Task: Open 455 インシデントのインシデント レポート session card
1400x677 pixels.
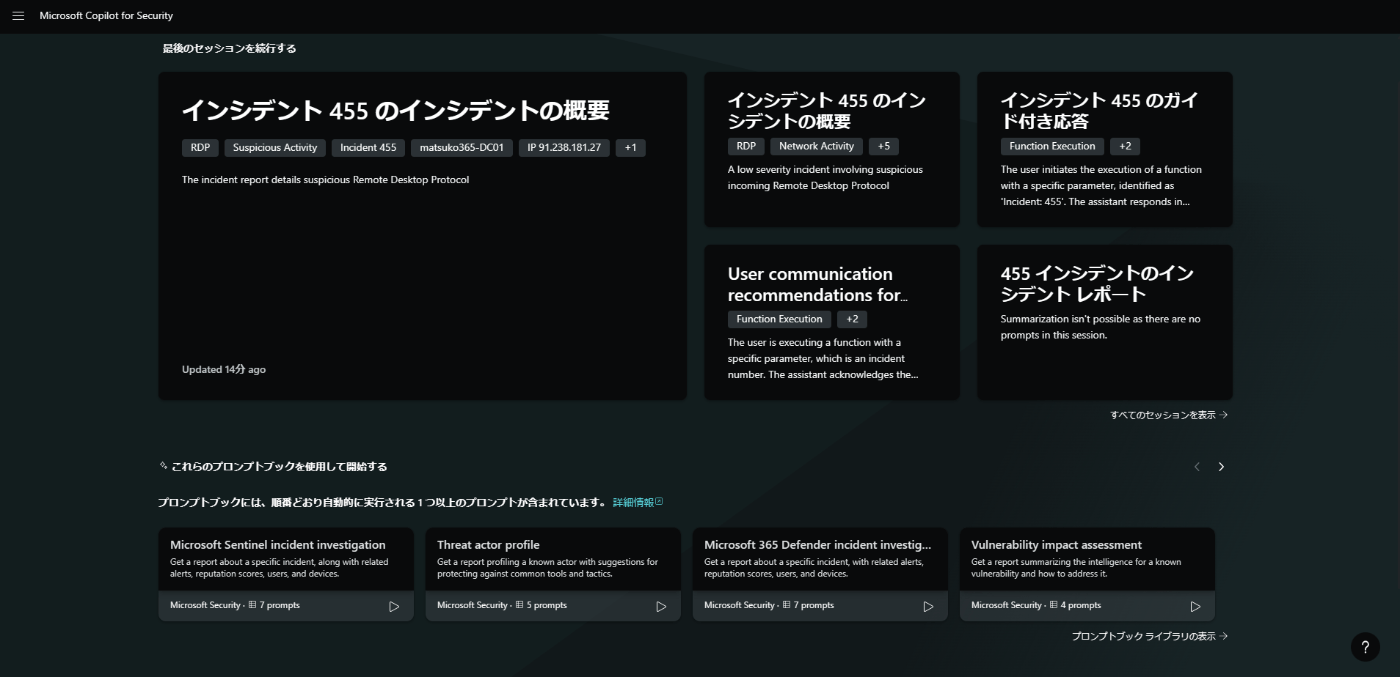Action: point(1105,322)
